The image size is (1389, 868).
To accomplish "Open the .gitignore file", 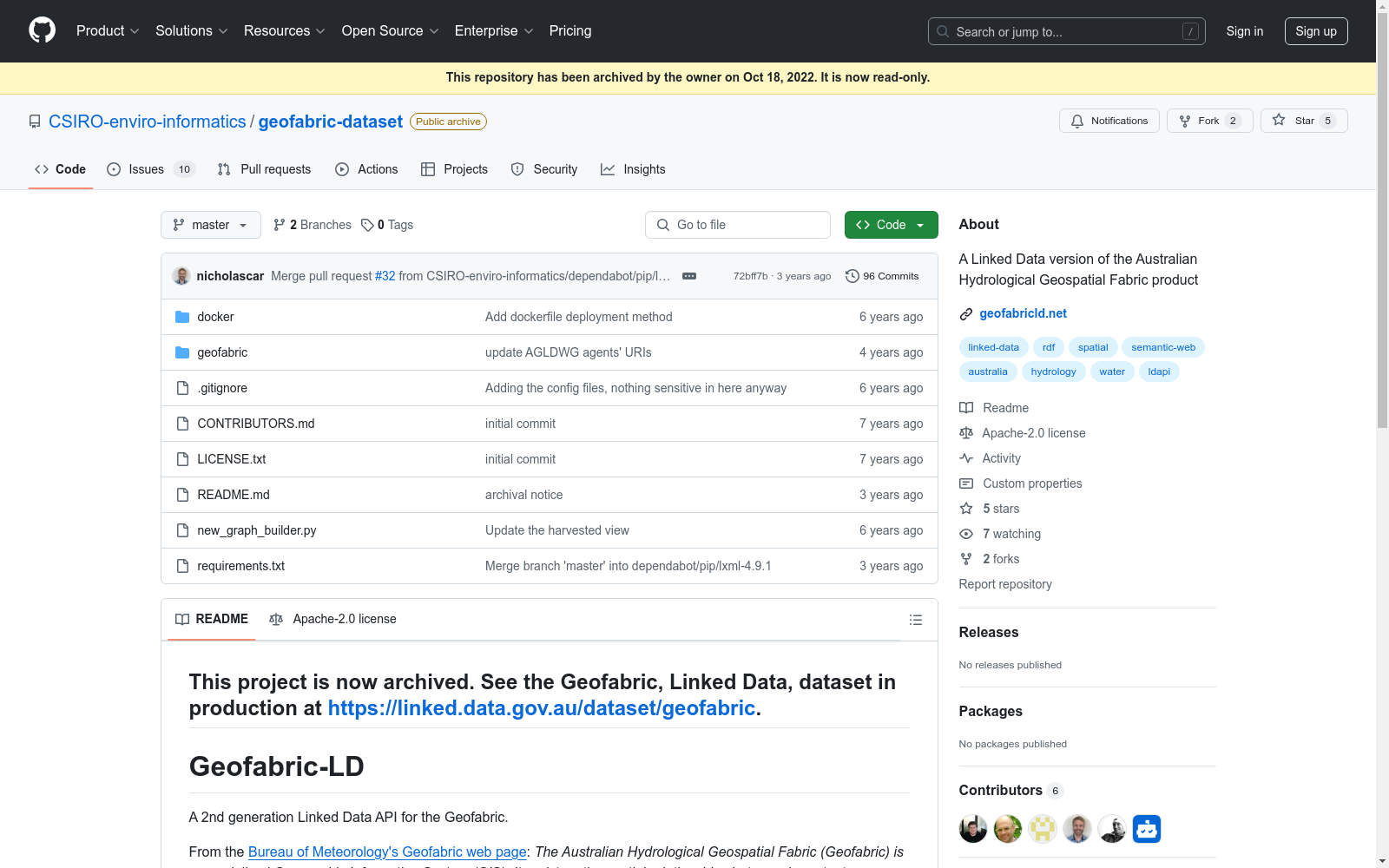I will tap(222, 388).
